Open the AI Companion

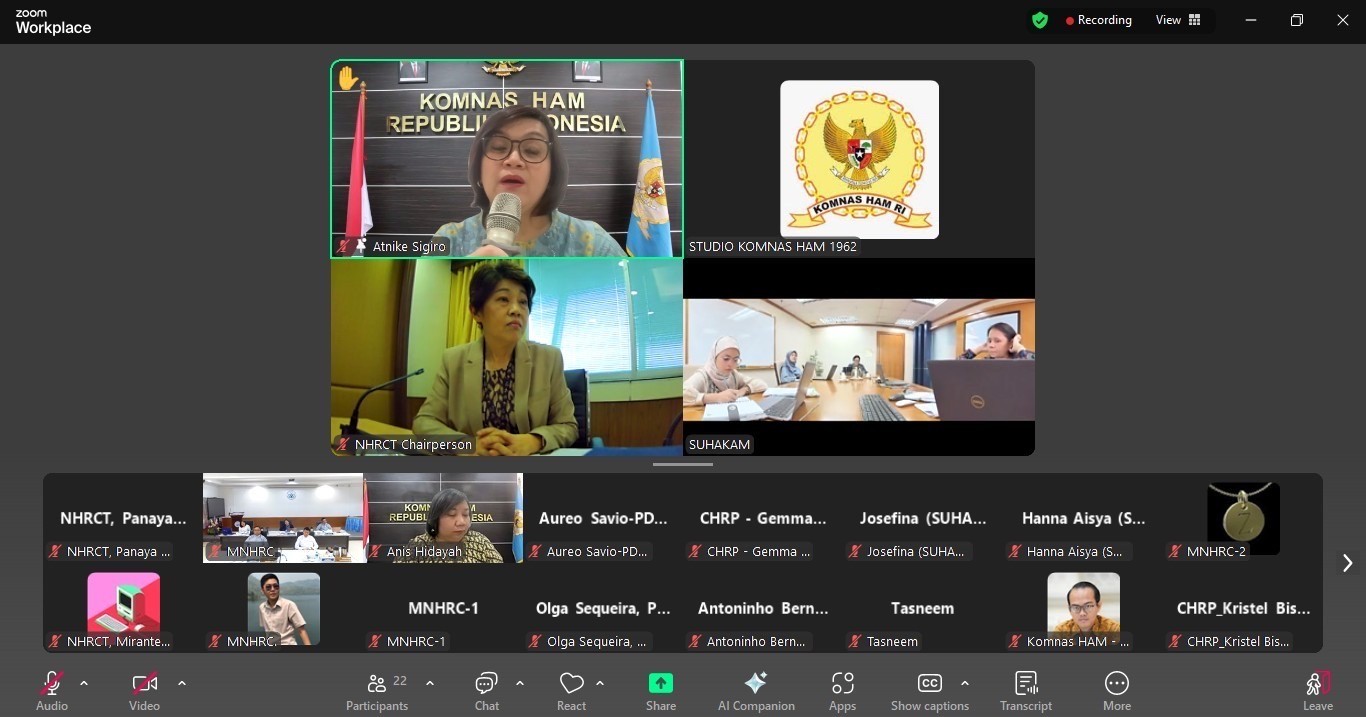[x=756, y=690]
